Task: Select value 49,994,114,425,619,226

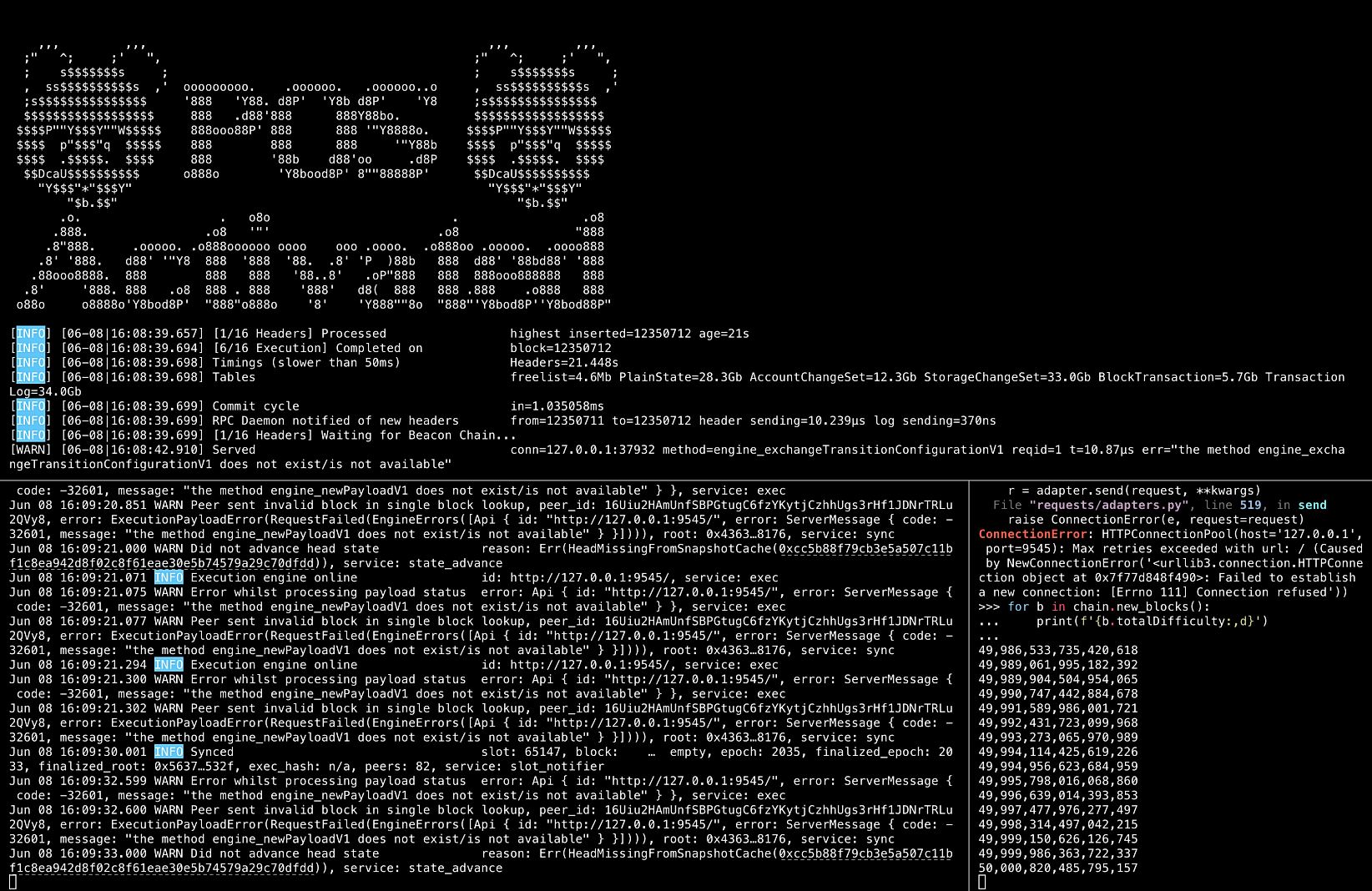Action: tap(1058, 752)
